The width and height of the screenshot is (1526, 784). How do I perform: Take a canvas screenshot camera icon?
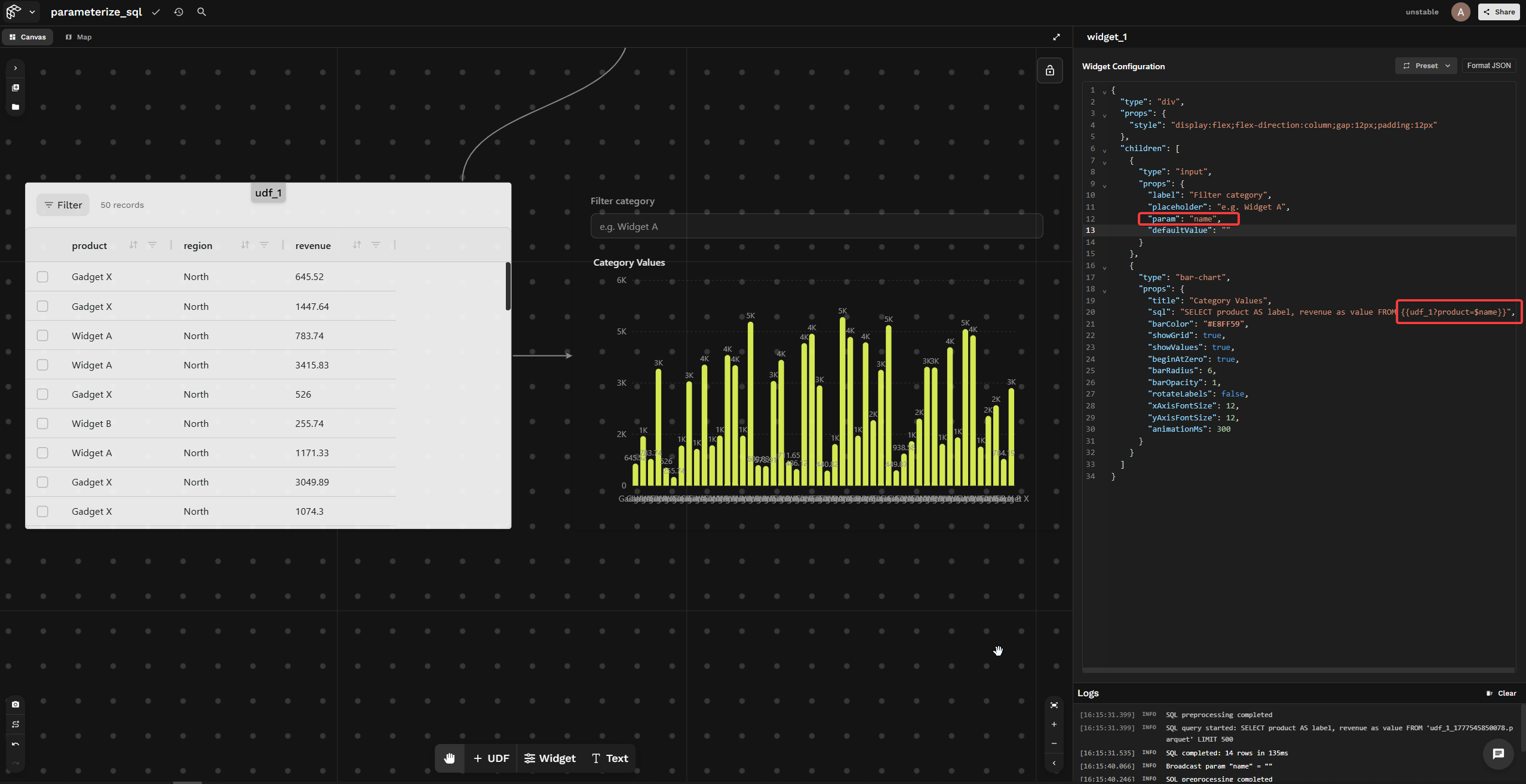point(16,705)
